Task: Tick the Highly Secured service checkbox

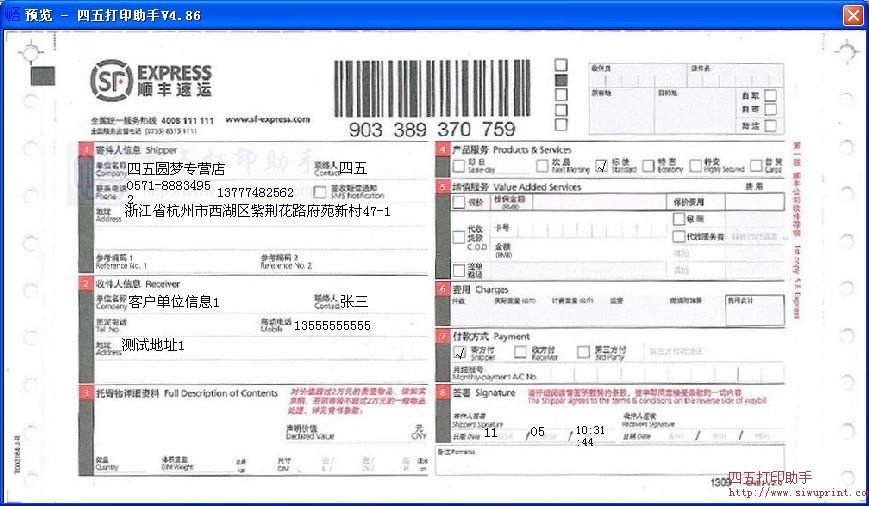Action: (x=696, y=166)
